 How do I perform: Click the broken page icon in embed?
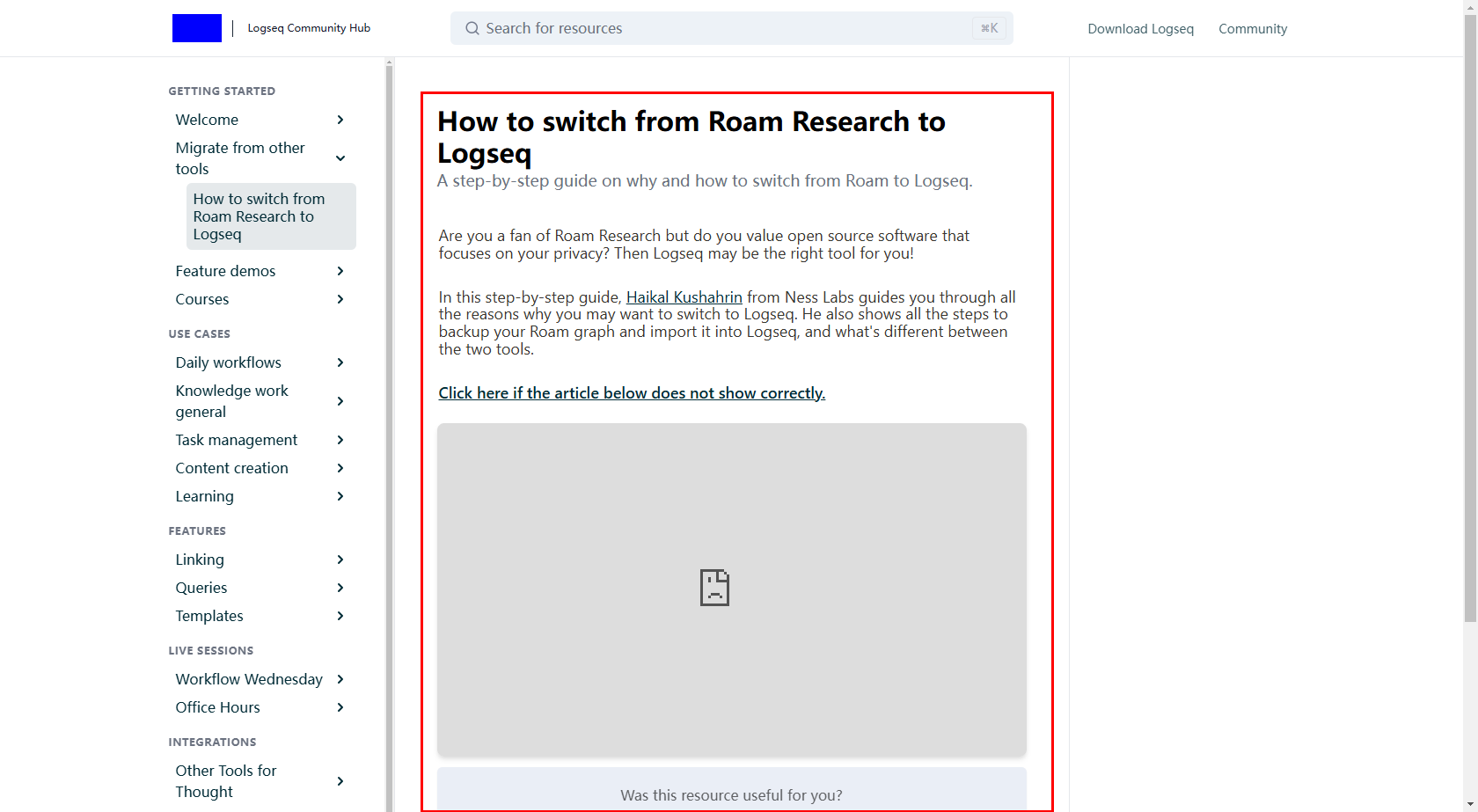(714, 588)
